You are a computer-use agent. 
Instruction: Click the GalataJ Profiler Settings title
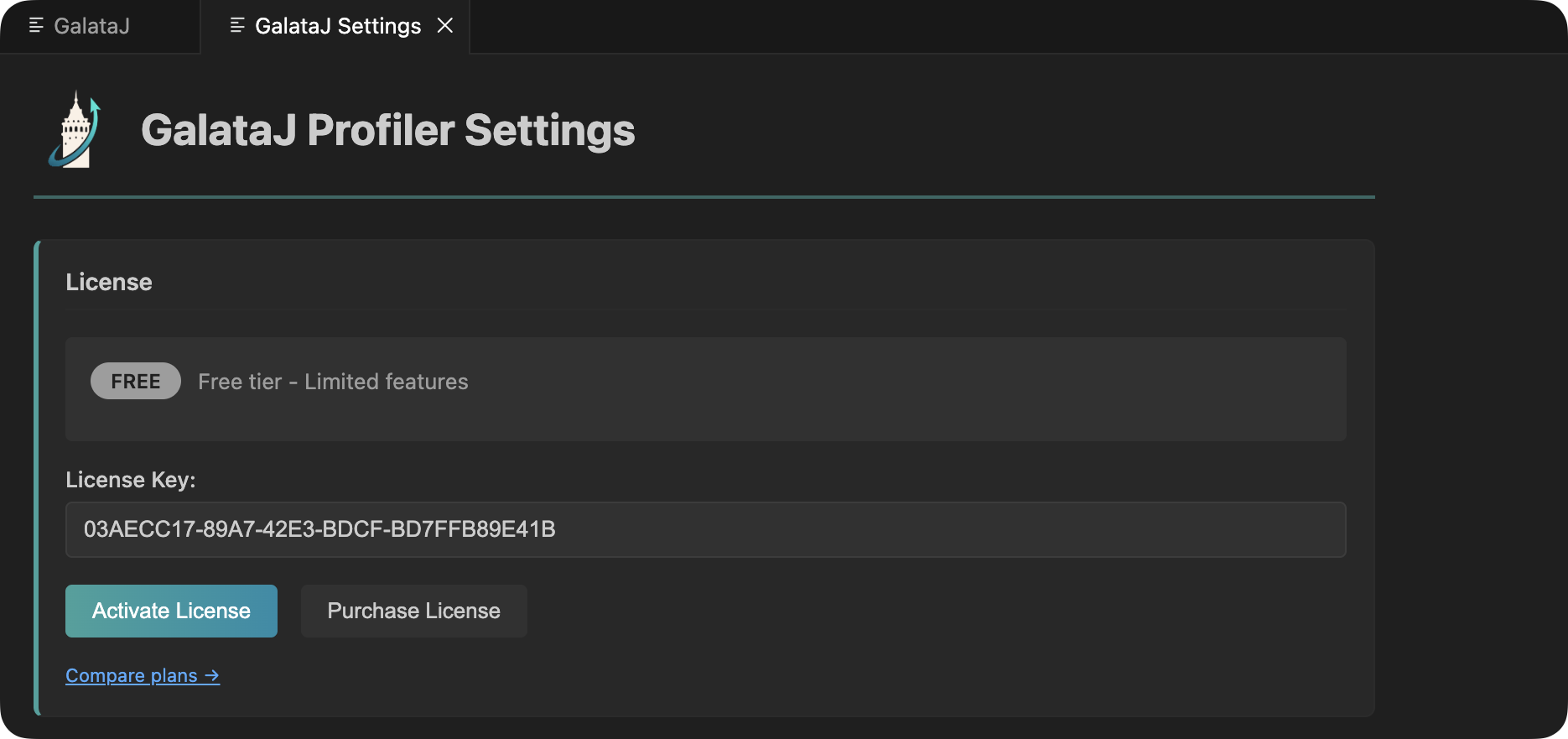(x=387, y=130)
